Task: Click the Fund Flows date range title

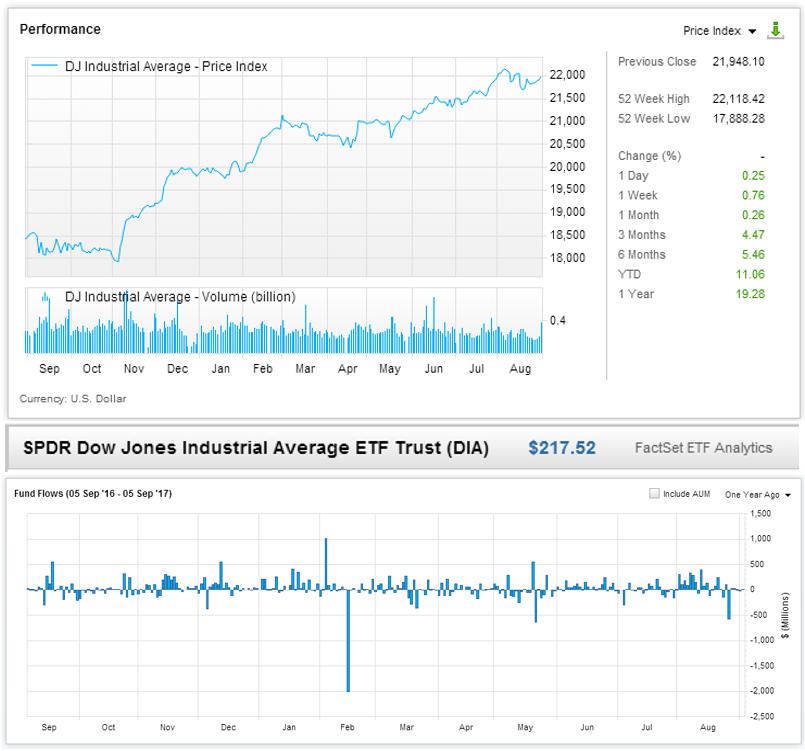Action: click(x=93, y=493)
